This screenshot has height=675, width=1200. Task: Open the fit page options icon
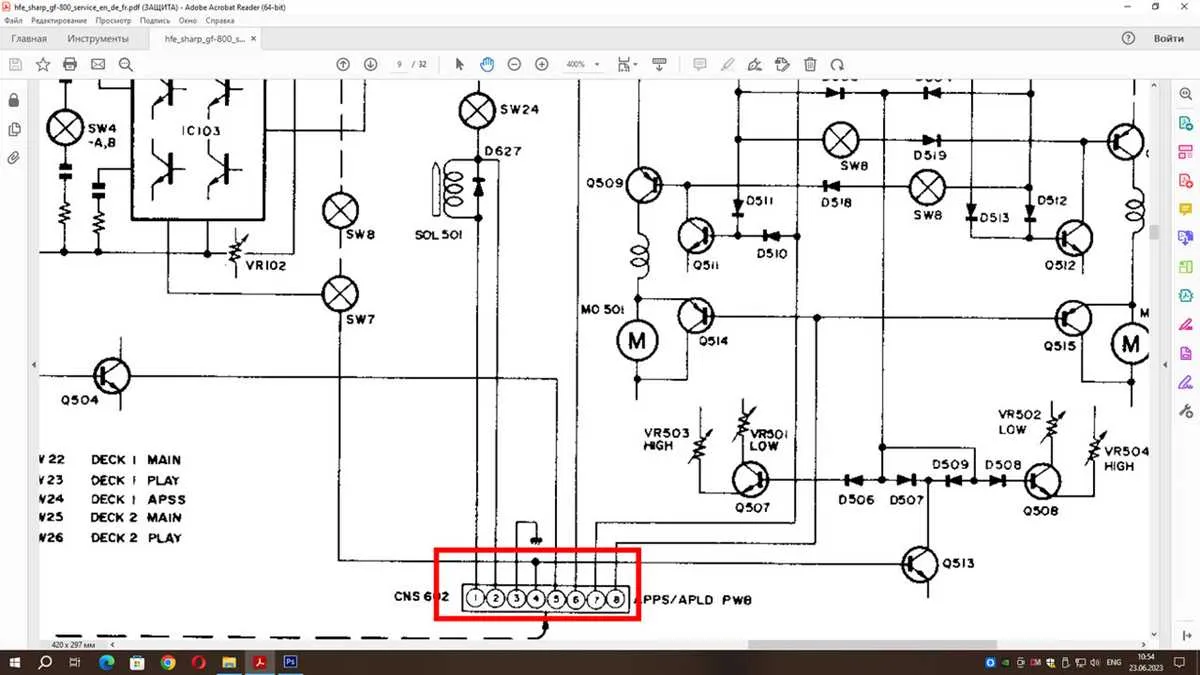625,64
